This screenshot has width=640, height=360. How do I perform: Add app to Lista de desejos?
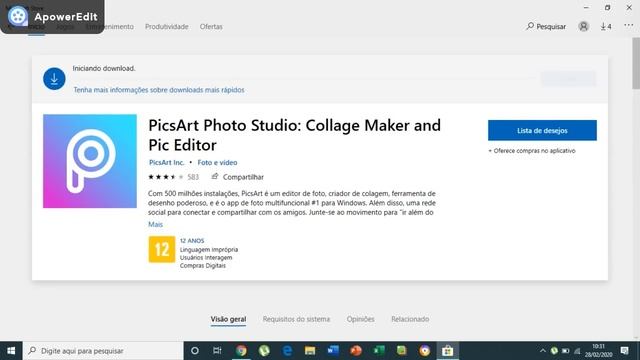click(x=542, y=130)
